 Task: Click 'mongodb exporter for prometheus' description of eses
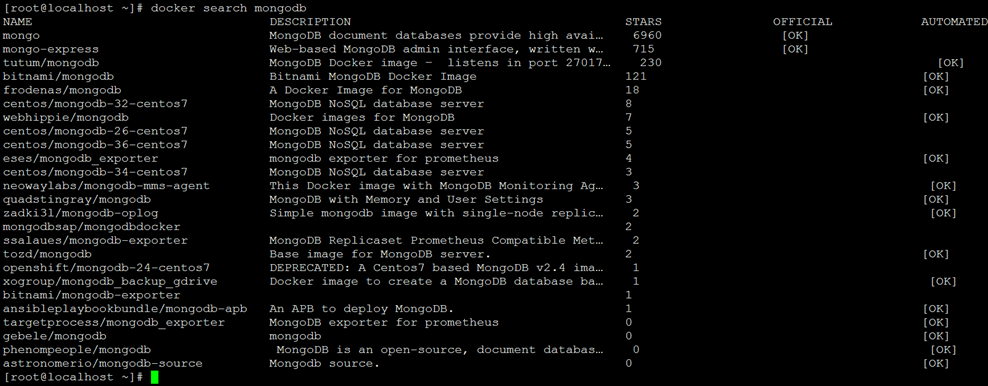click(x=384, y=159)
